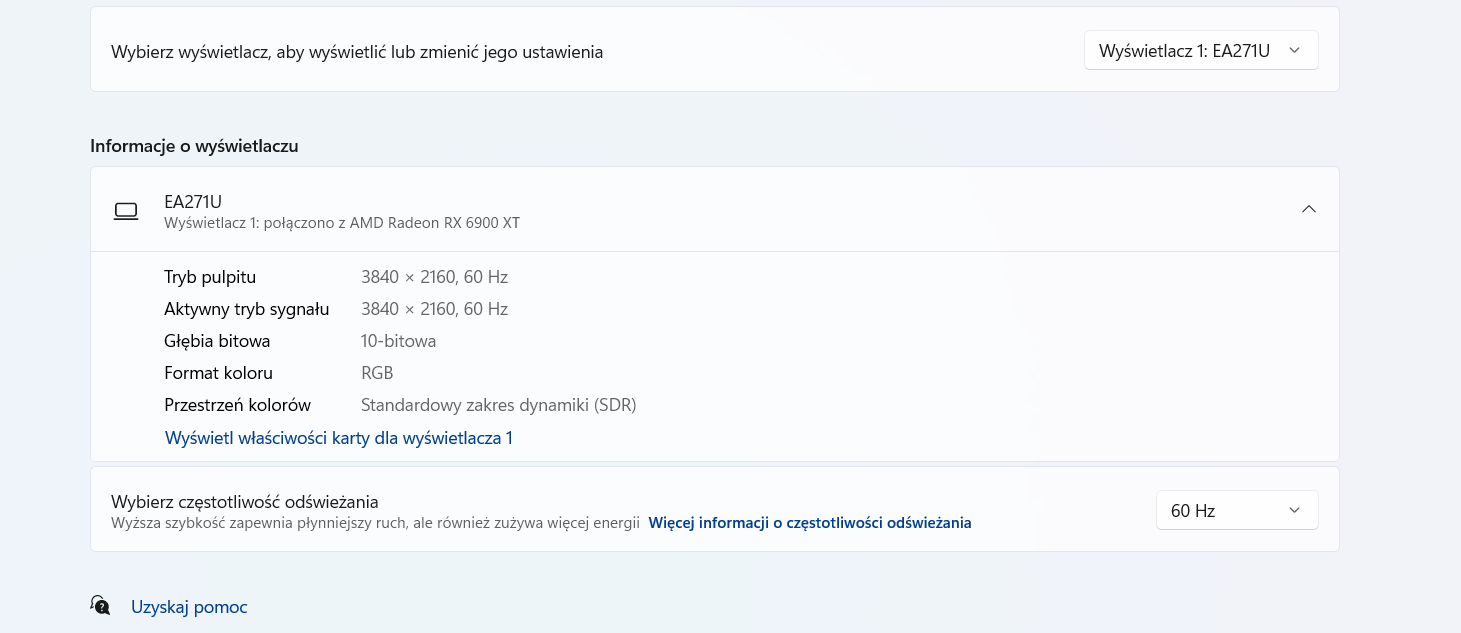Click the "Standardowy zakres dynamiki (SDR)" value
1461x633 pixels.
(x=498, y=405)
